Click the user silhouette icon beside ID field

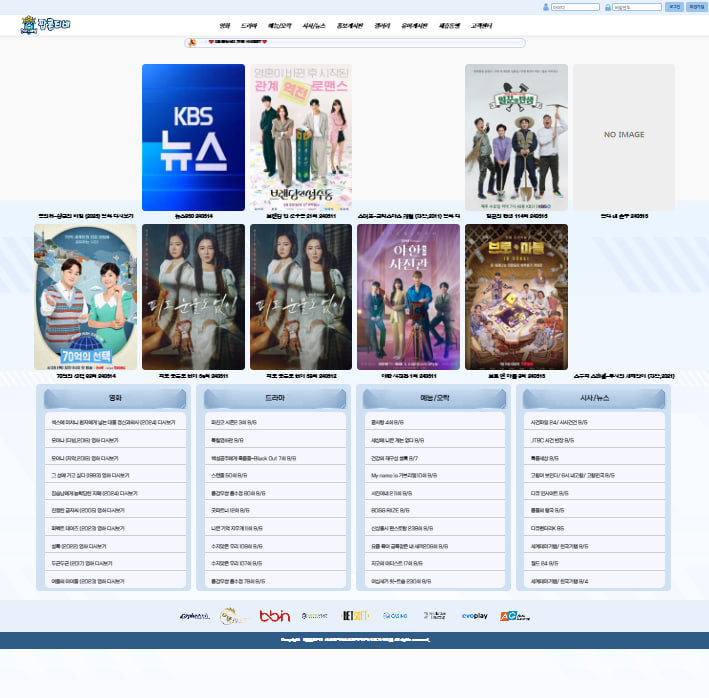(x=546, y=7)
